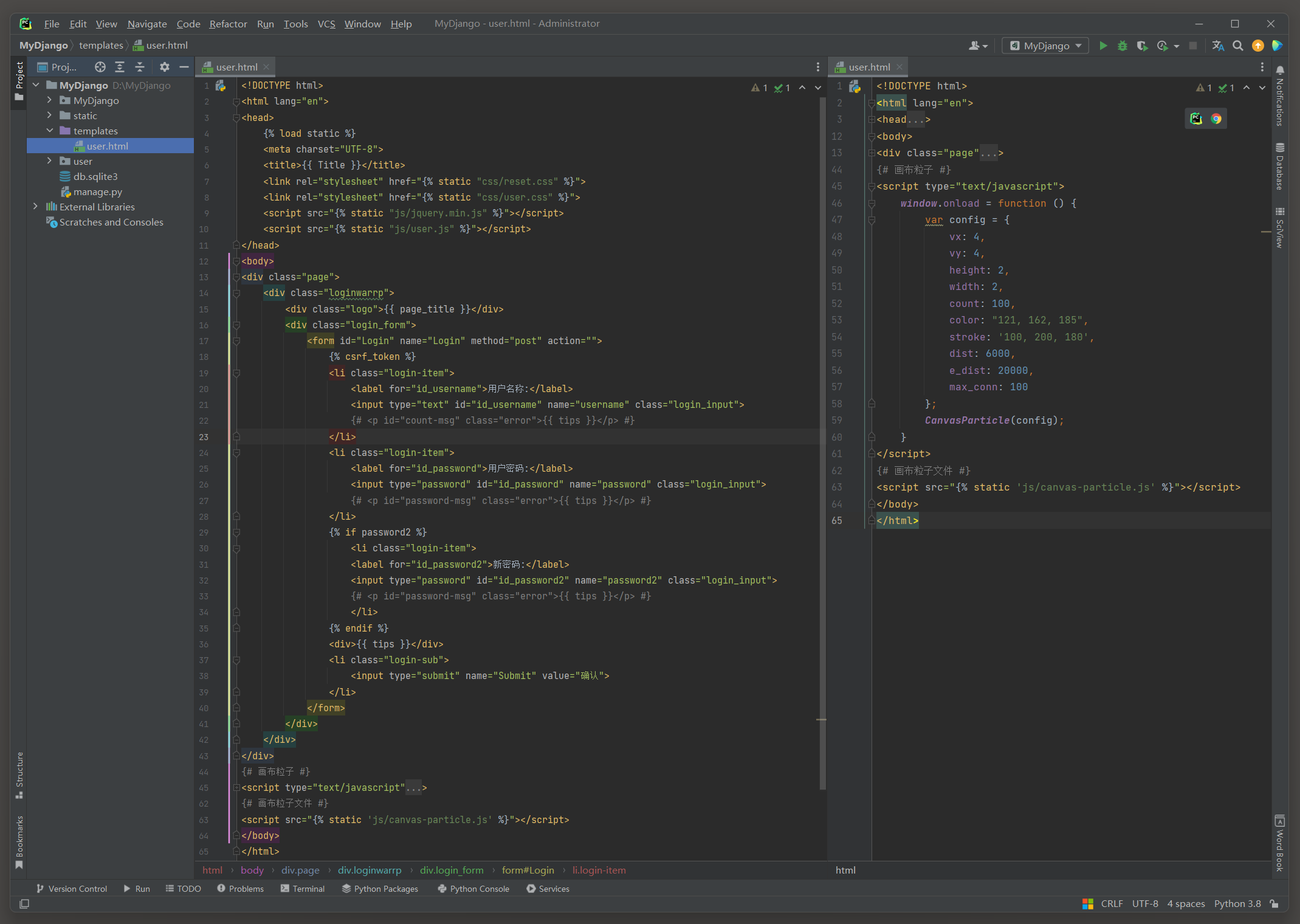
Task: Toggle the Project tool window on the left sidebar
Action: tap(19, 81)
